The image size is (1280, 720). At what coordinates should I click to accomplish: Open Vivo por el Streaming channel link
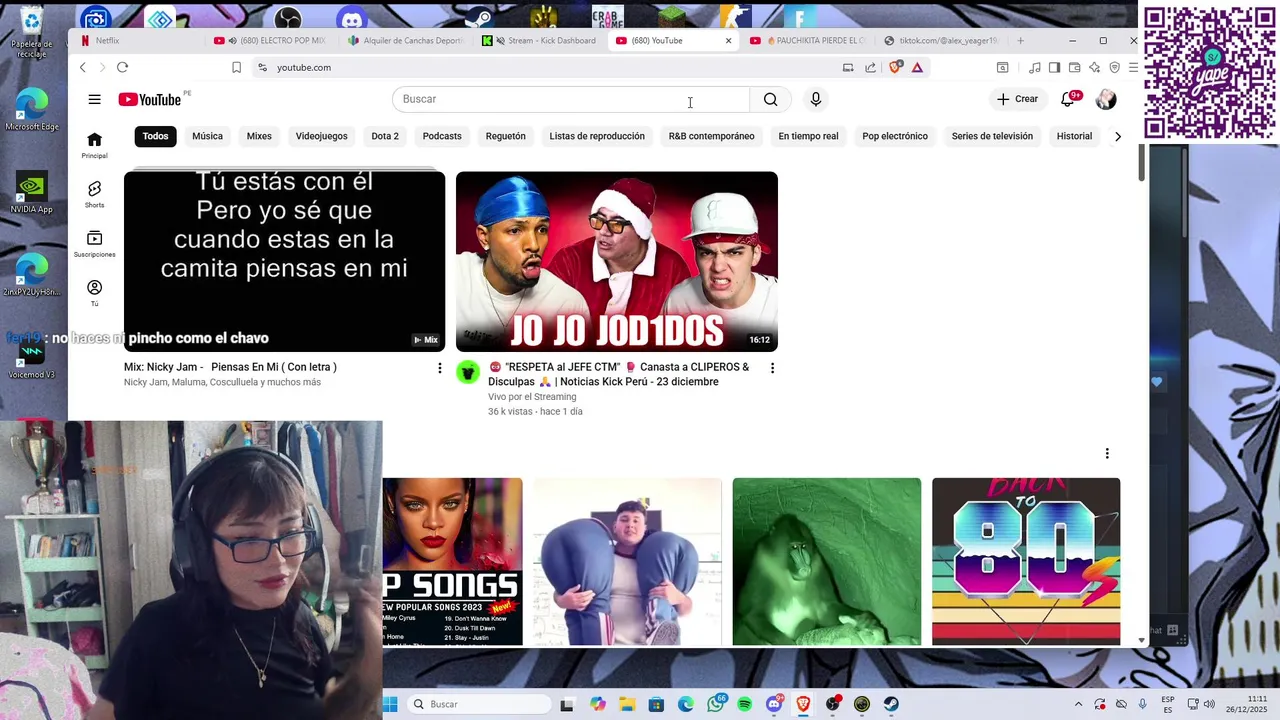[532, 397]
